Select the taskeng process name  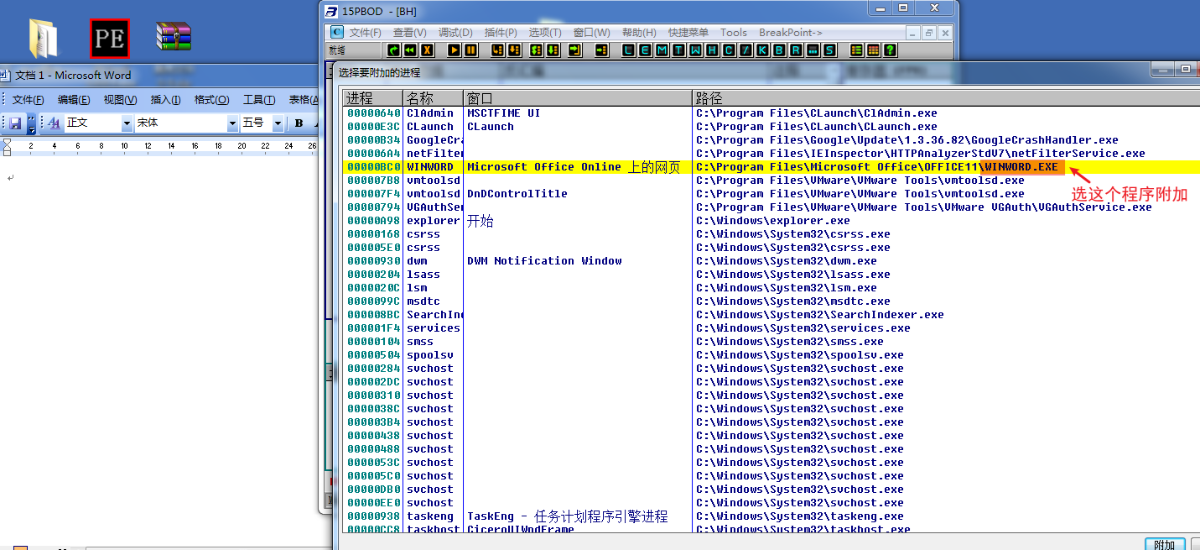[x=430, y=517]
